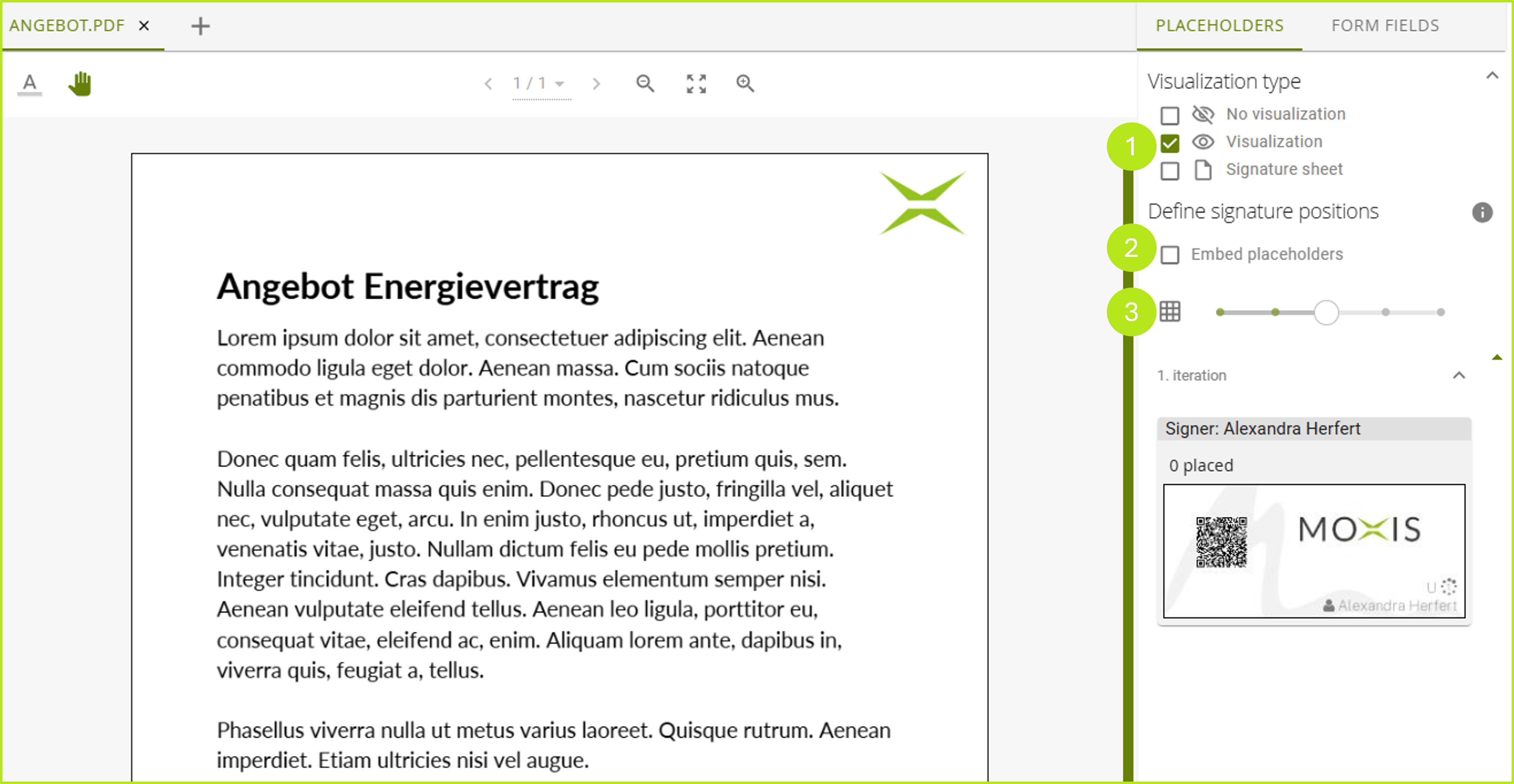Zoom in on the document
Image resolution: width=1514 pixels, height=784 pixels.
745,83
